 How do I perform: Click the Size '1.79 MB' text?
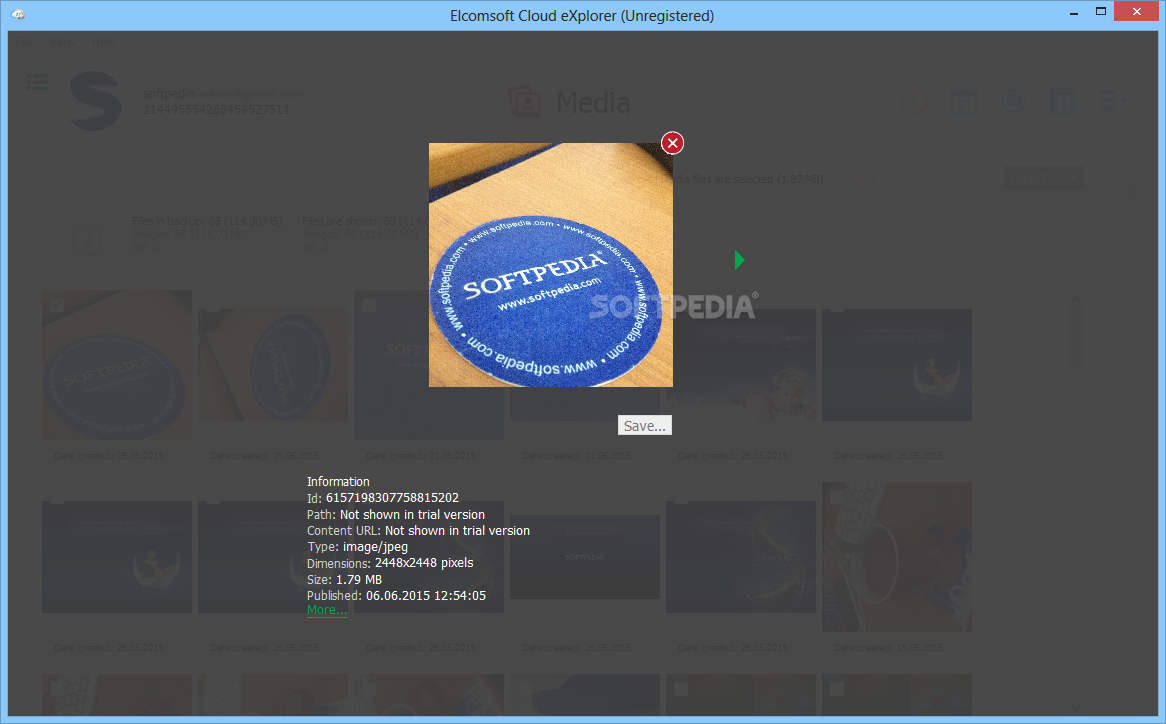[x=358, y=580]
